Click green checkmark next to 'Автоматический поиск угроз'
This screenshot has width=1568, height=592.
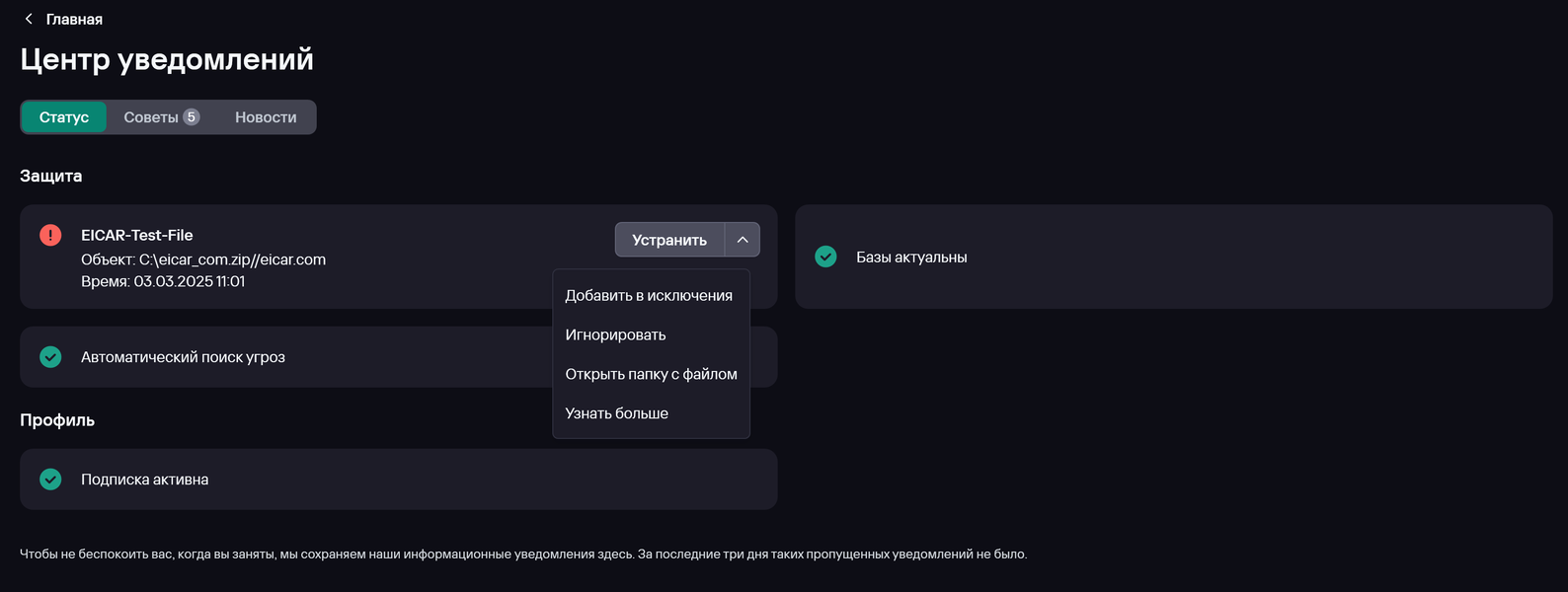click(x=50, y=357)
